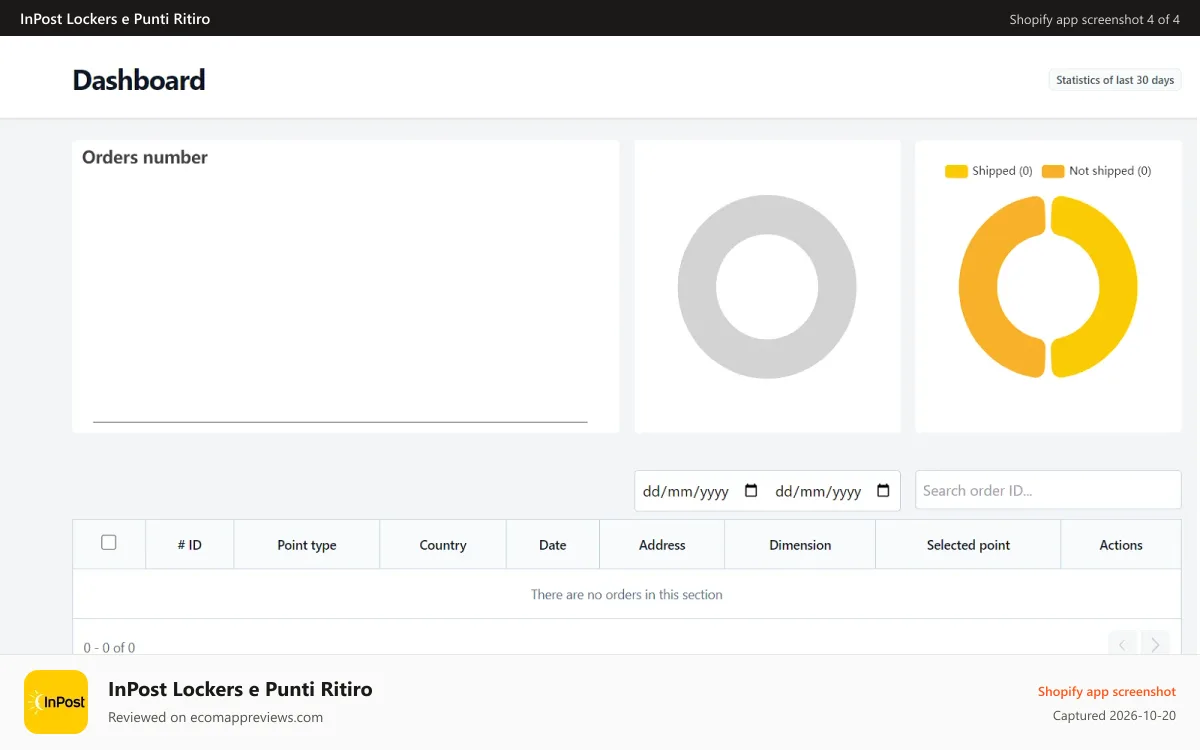Click the orange Not shipped donut segment
Screen dimensions: 1200x750
point(978,287)
